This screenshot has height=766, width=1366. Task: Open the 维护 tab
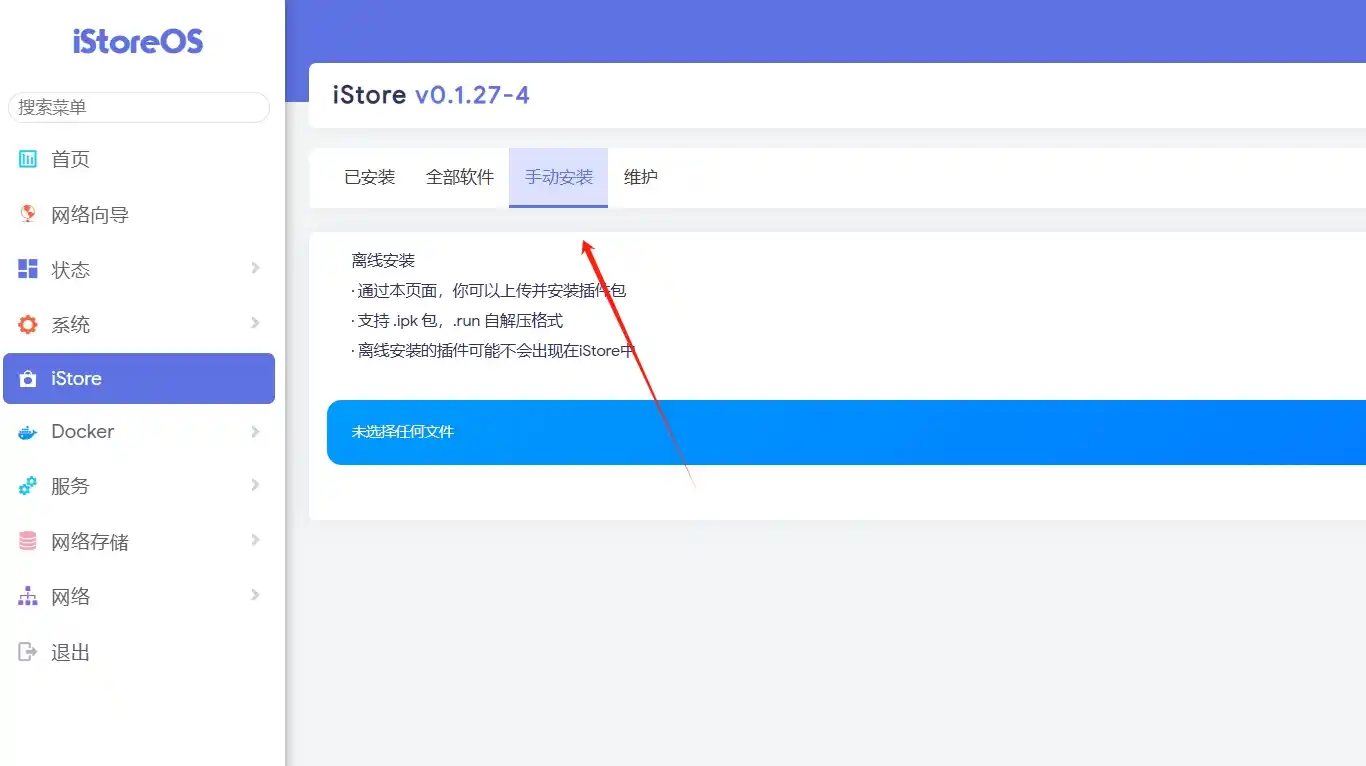[641, 177]
